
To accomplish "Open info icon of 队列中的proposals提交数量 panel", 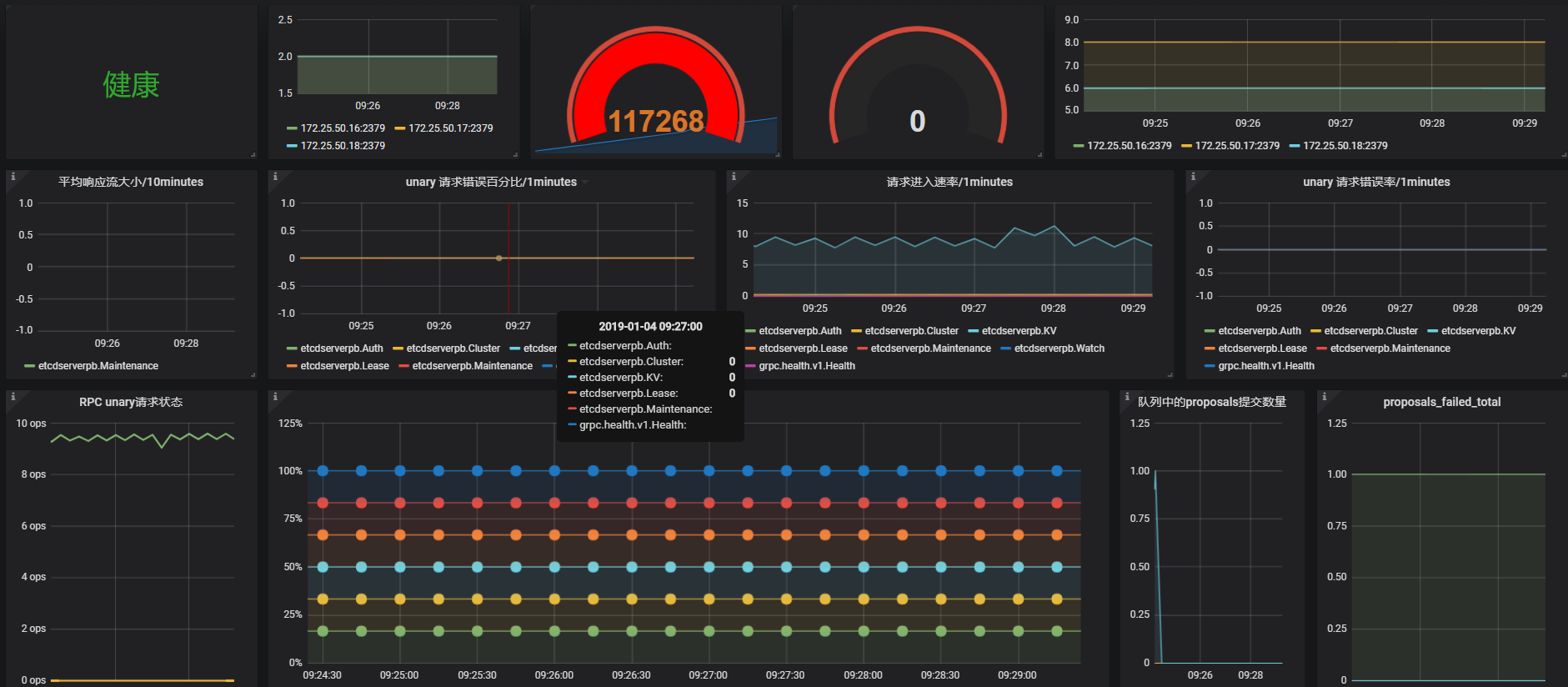I will (x=1127, y=397).
